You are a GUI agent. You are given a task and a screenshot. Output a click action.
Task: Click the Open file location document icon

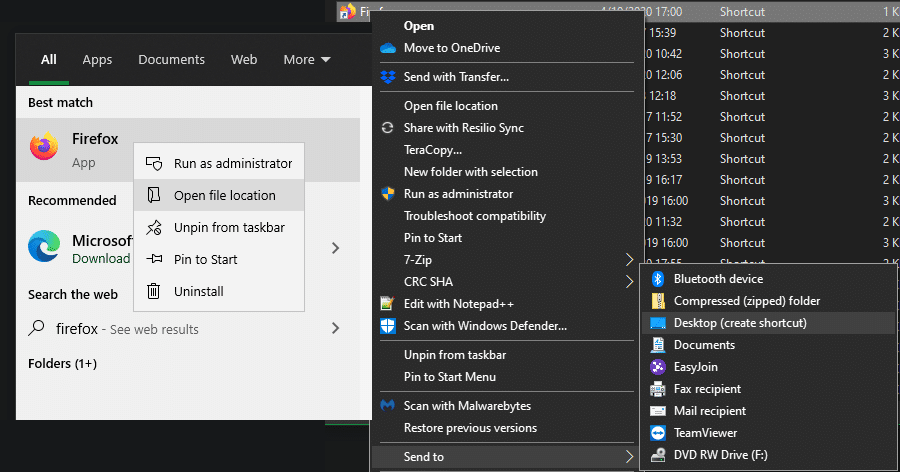click(154, 195)
